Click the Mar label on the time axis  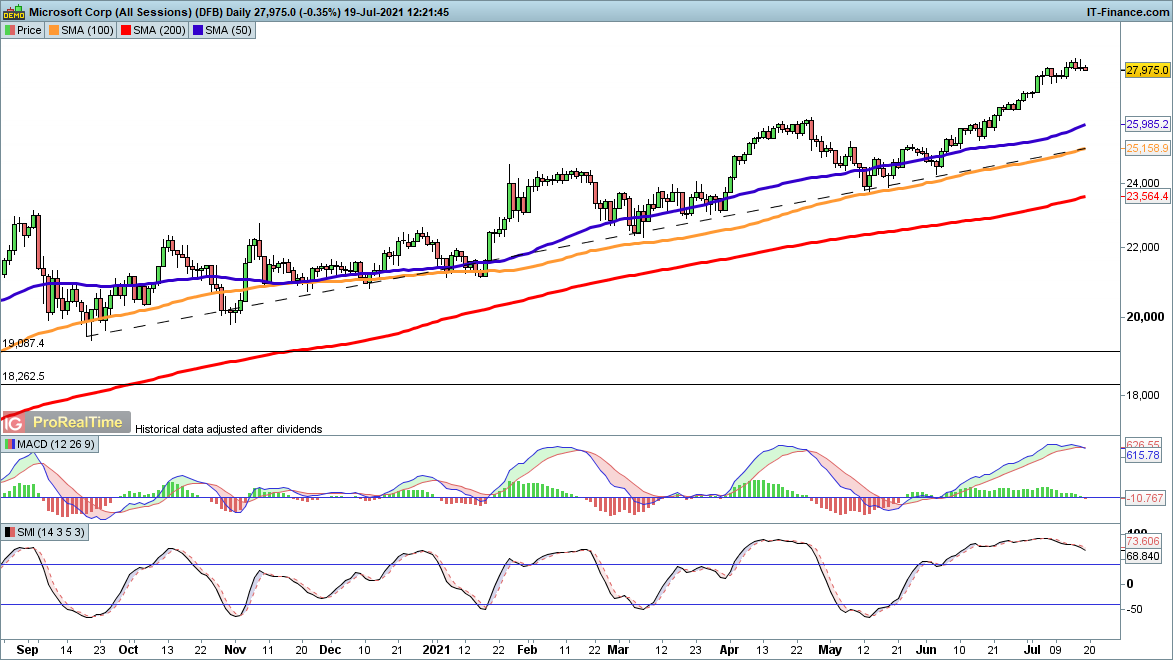[618, 650]
